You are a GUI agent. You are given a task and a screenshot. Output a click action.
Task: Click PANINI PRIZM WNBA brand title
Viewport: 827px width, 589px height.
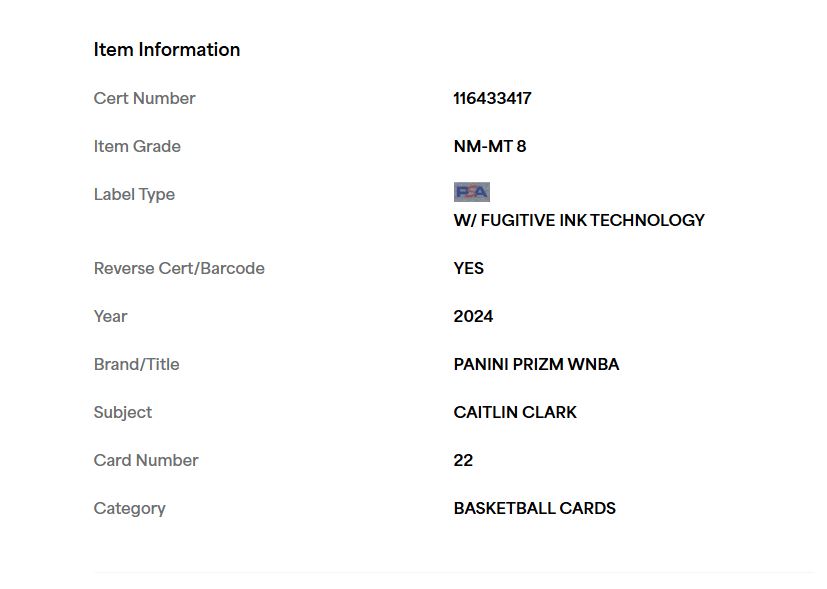click(536, 364)
